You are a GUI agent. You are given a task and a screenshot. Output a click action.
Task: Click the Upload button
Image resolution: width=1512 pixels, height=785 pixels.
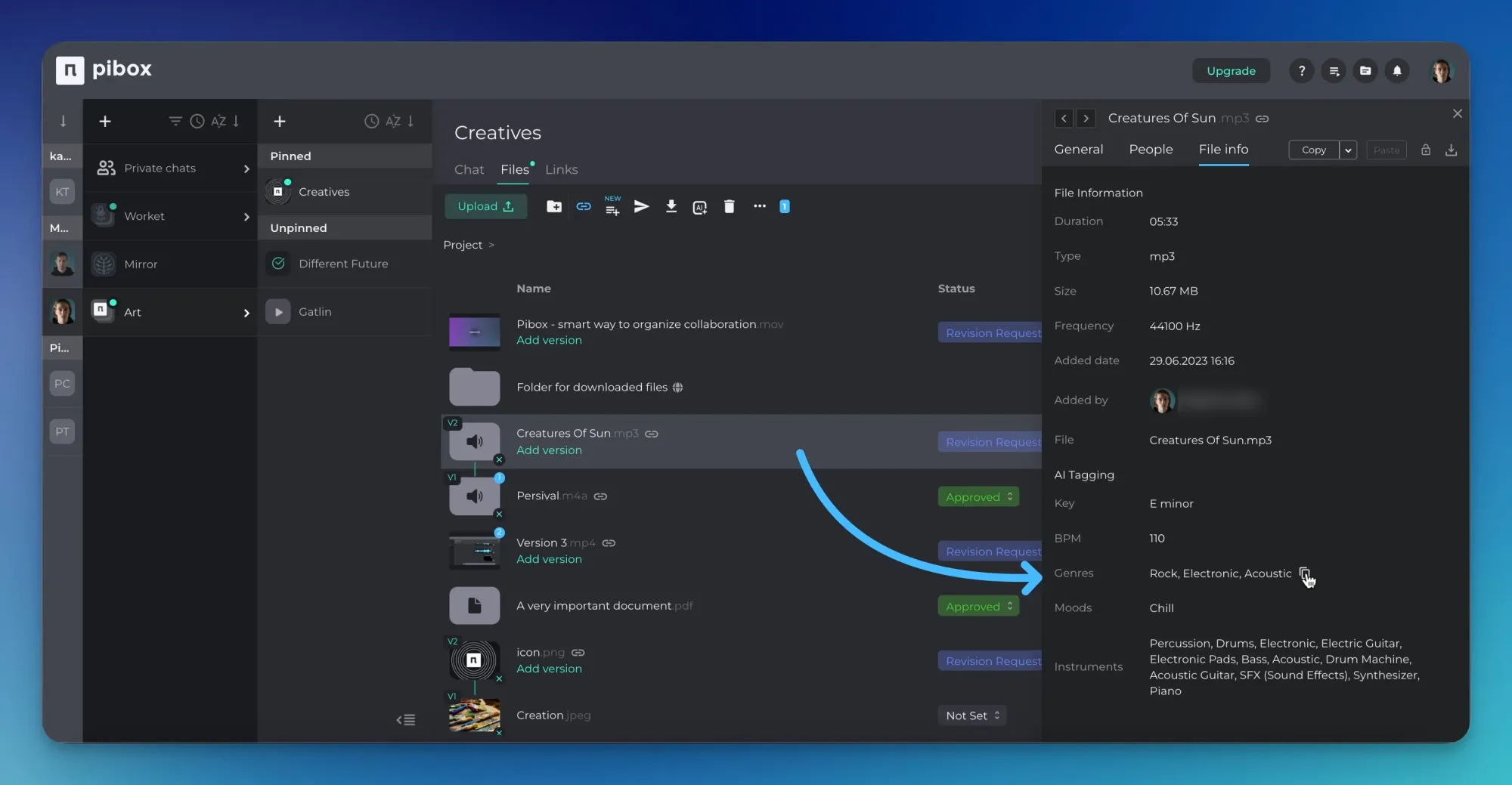coord(485,206)
